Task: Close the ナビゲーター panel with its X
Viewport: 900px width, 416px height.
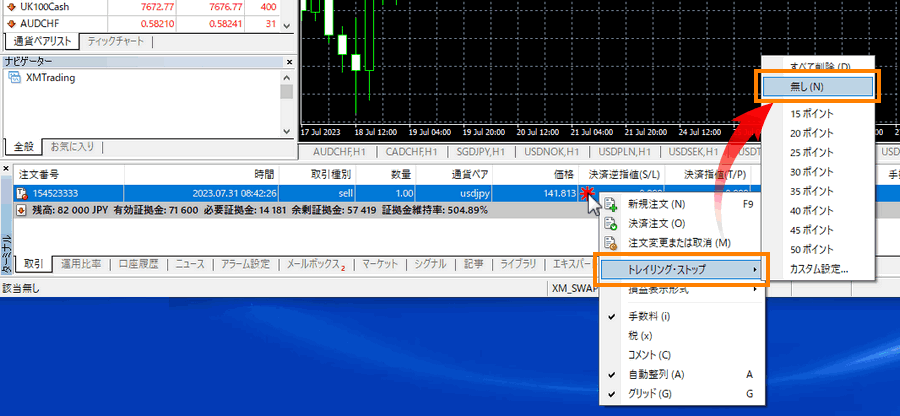Action: [x=289, y=62]
